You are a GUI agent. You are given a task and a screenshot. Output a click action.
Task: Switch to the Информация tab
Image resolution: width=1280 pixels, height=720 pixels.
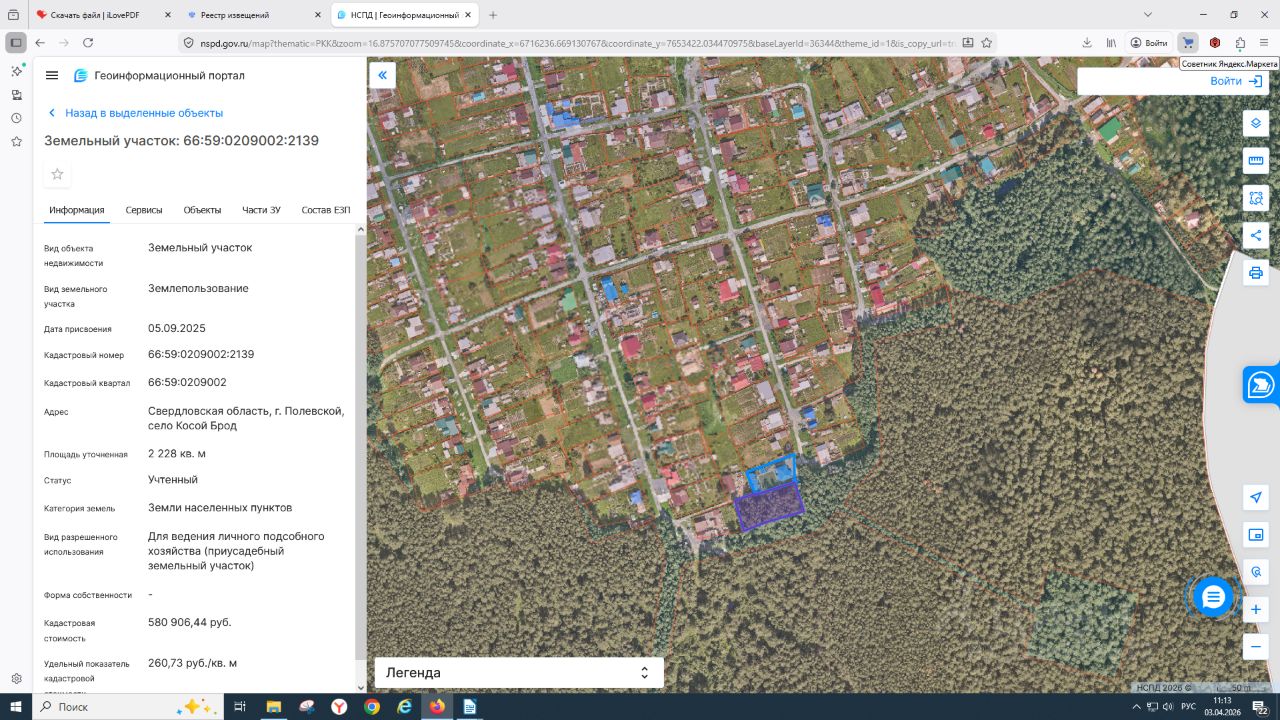[77, 210]
